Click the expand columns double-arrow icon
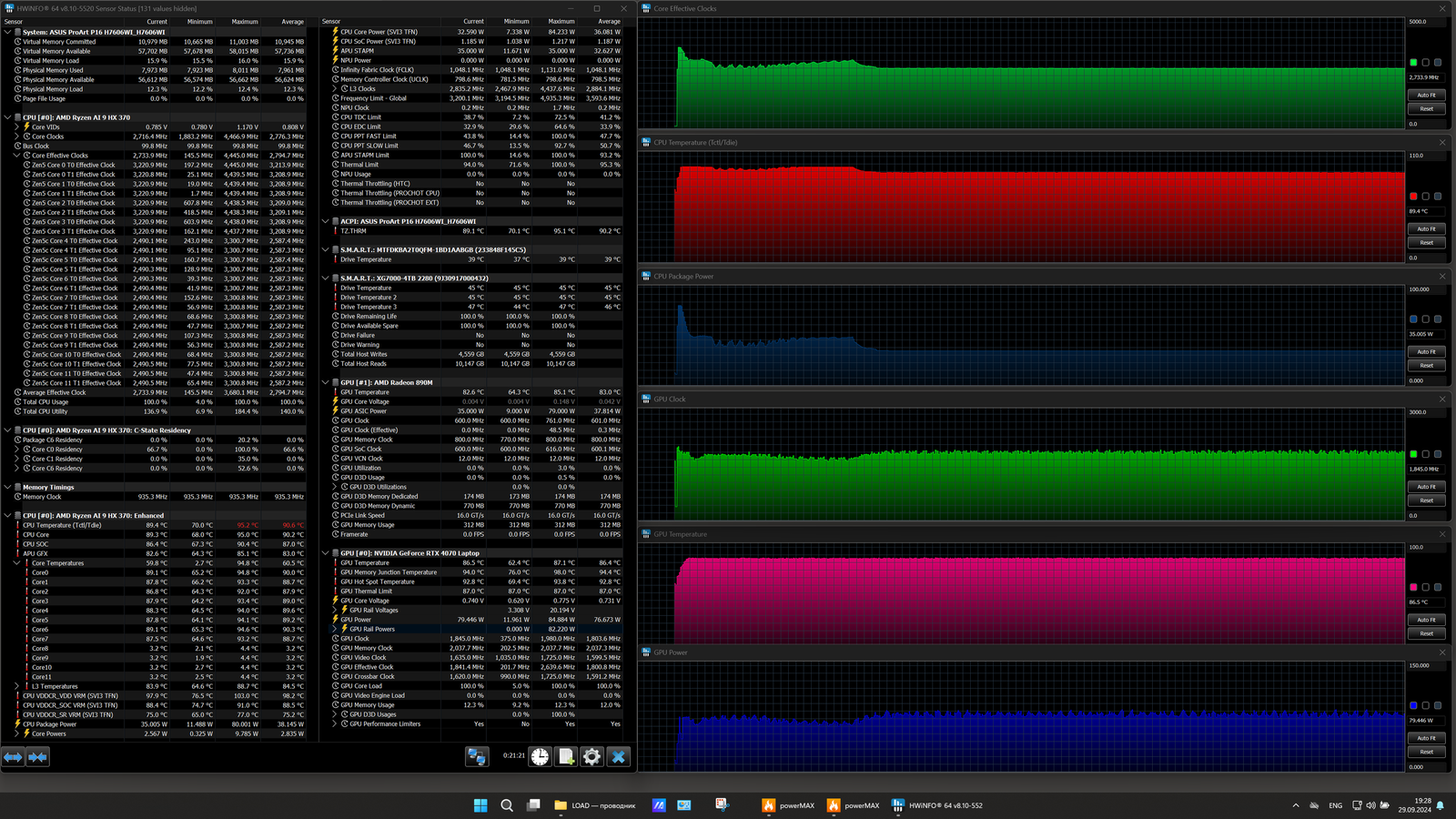 pos(14,756)
